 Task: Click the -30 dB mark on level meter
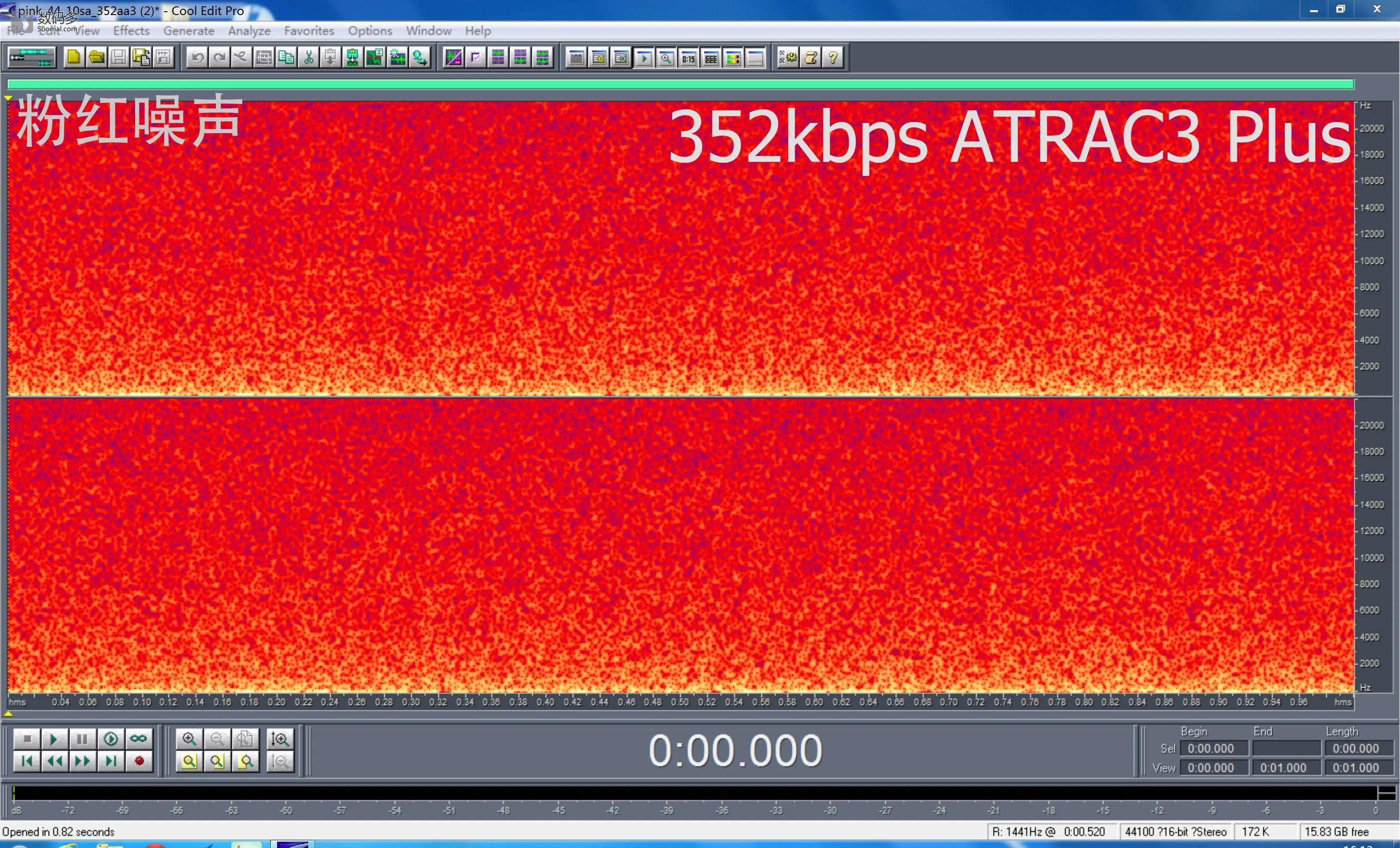[830, 811]
